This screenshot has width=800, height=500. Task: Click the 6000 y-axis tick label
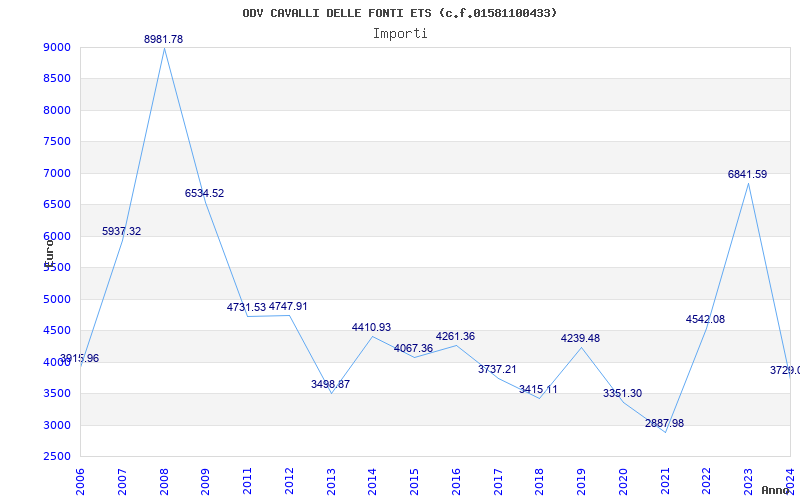(57, 236)
